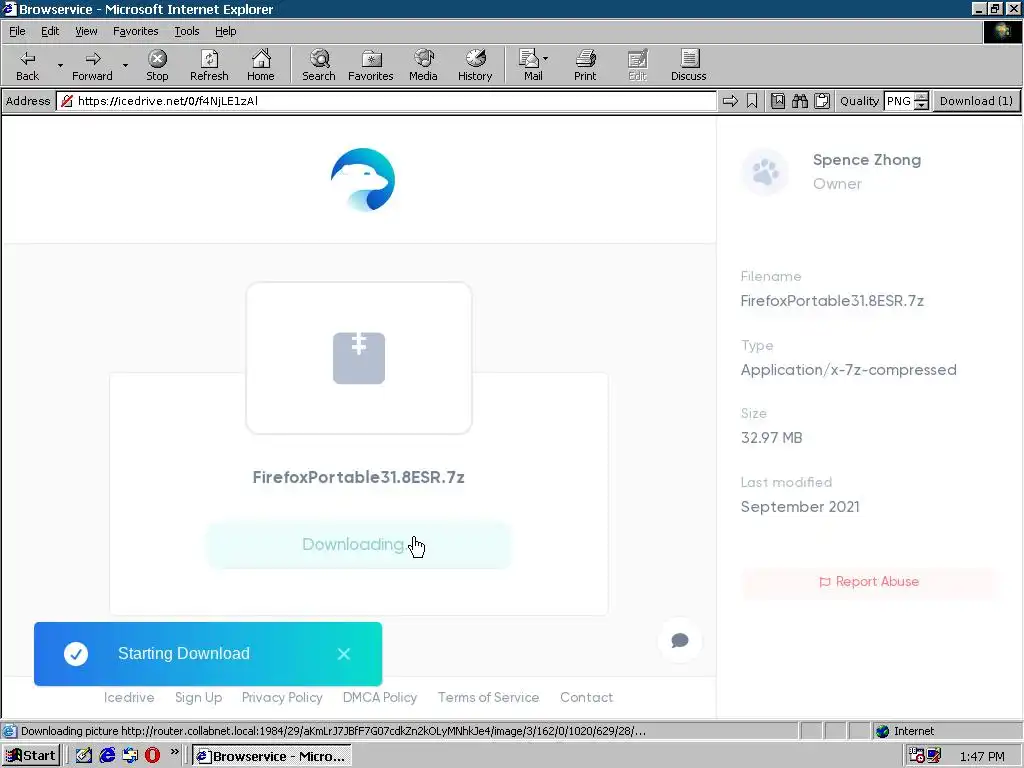The image size is (1024, 768).
Task: Increase Quality with spinner up arrow
Action: (x=921, y=97)
